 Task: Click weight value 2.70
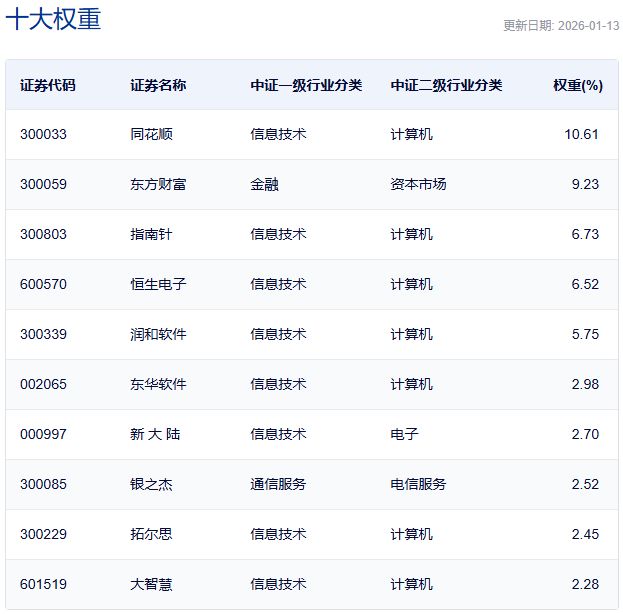click(x=585, y=434)
